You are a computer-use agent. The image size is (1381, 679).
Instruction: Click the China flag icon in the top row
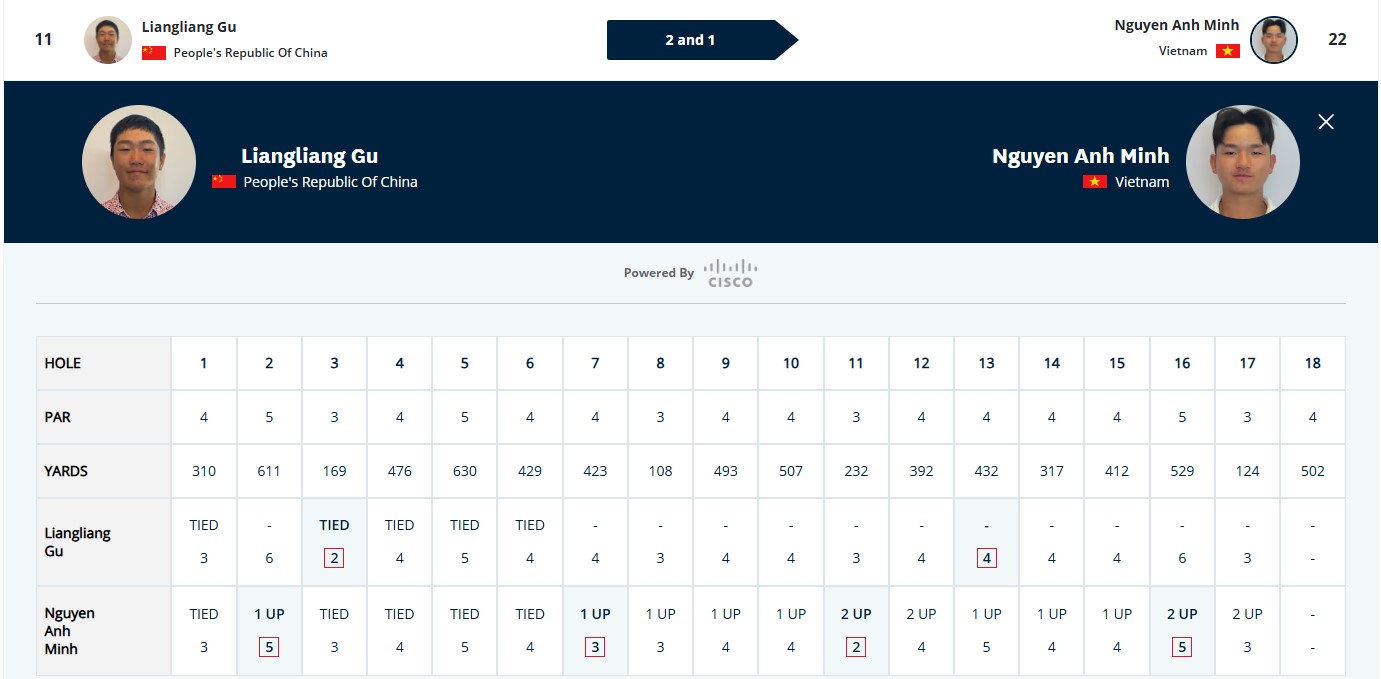[x=154, y=53]
